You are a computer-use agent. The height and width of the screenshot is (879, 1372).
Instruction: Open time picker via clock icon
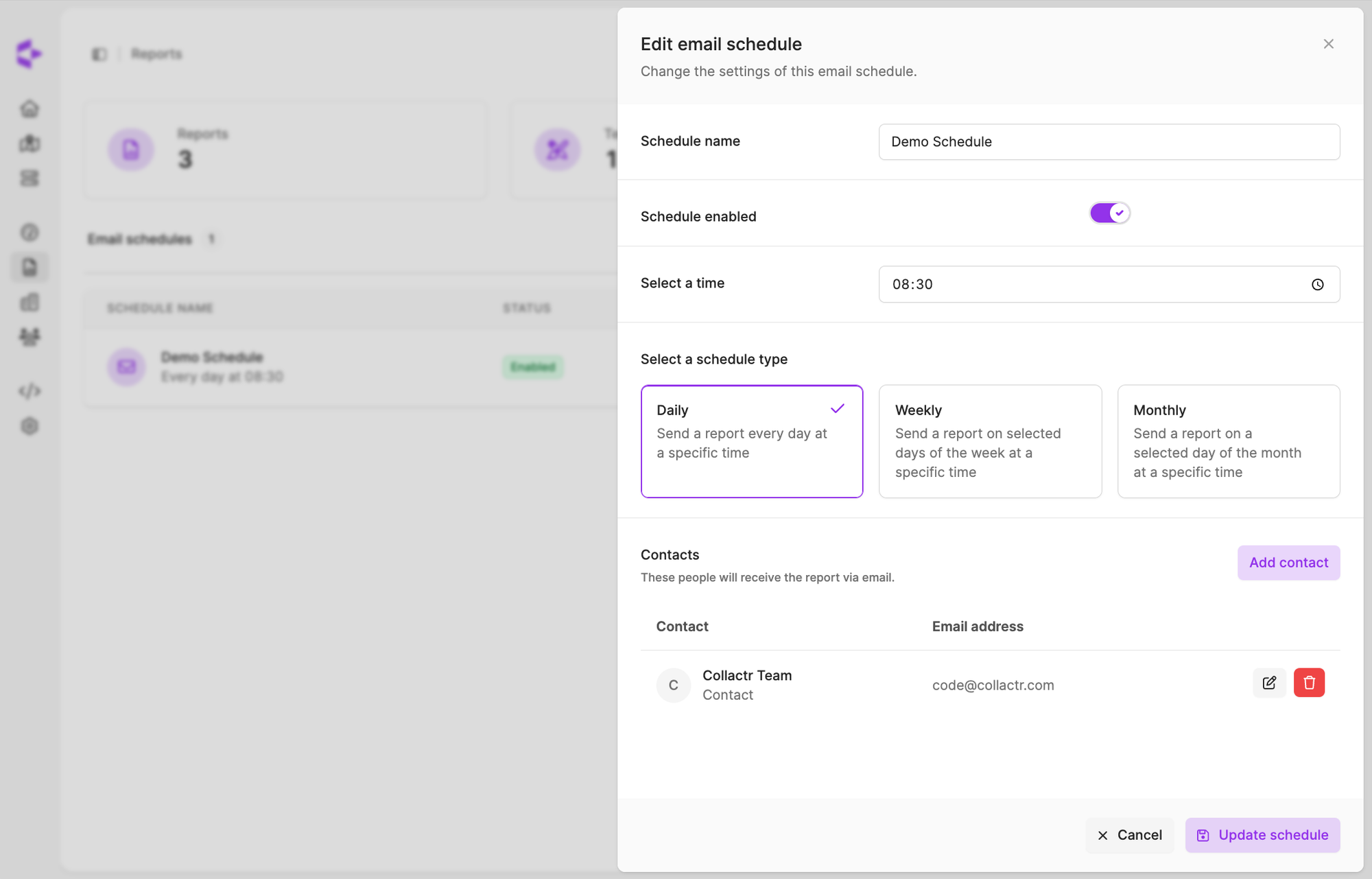[1317, 285]
